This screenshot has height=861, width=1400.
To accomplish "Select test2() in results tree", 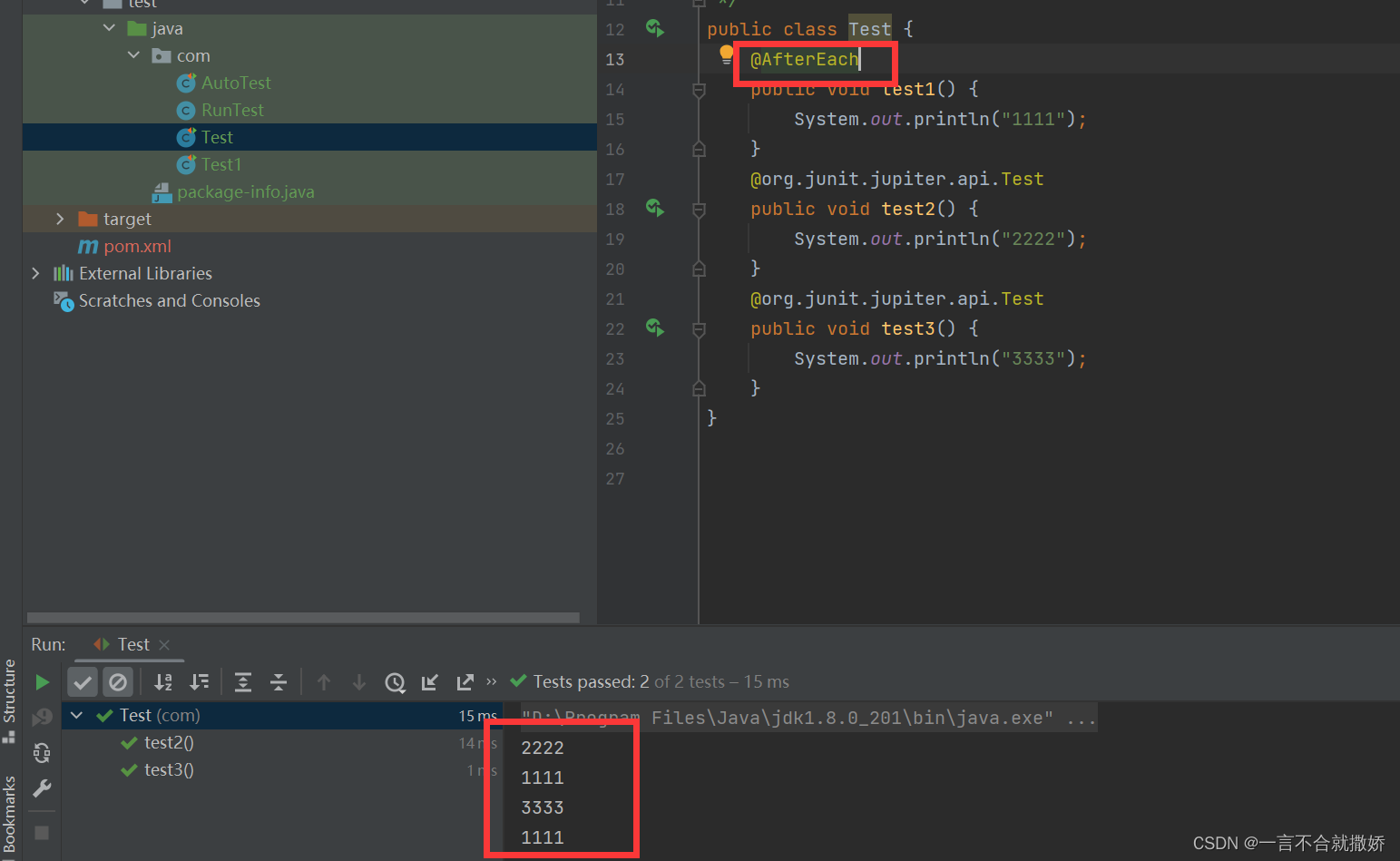I will click(x=169, y=742).
